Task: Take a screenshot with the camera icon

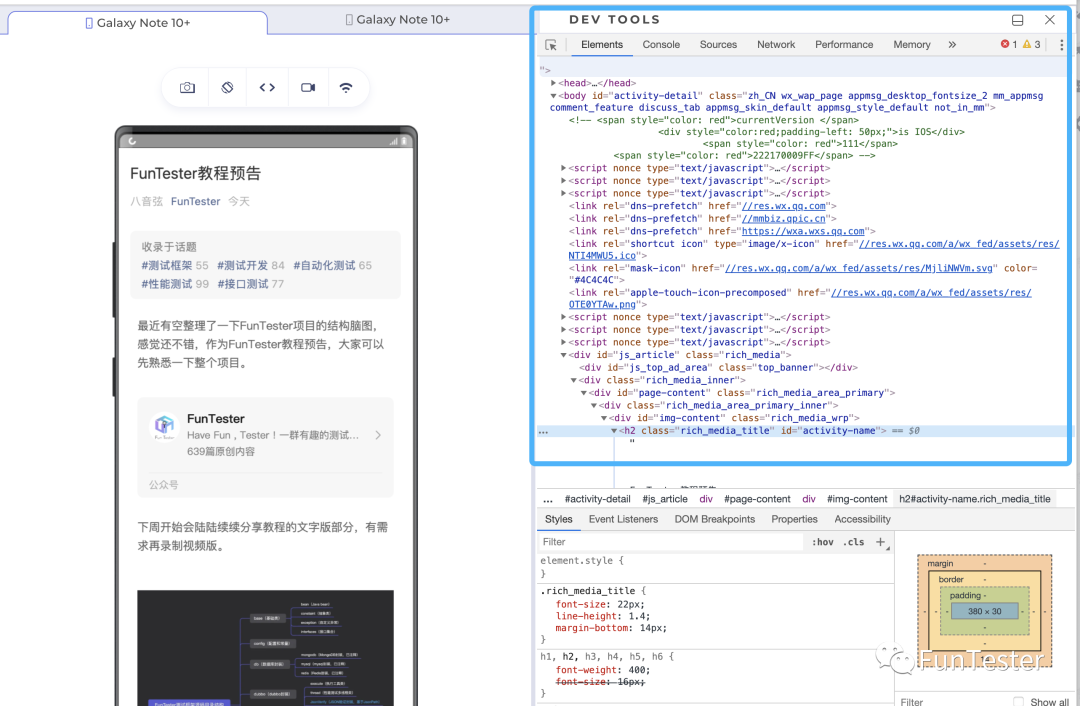Action: pos(187,87)
